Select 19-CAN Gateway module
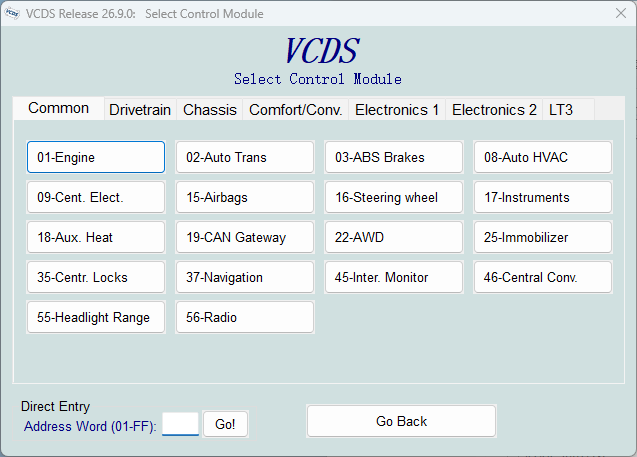 [245, 237]
